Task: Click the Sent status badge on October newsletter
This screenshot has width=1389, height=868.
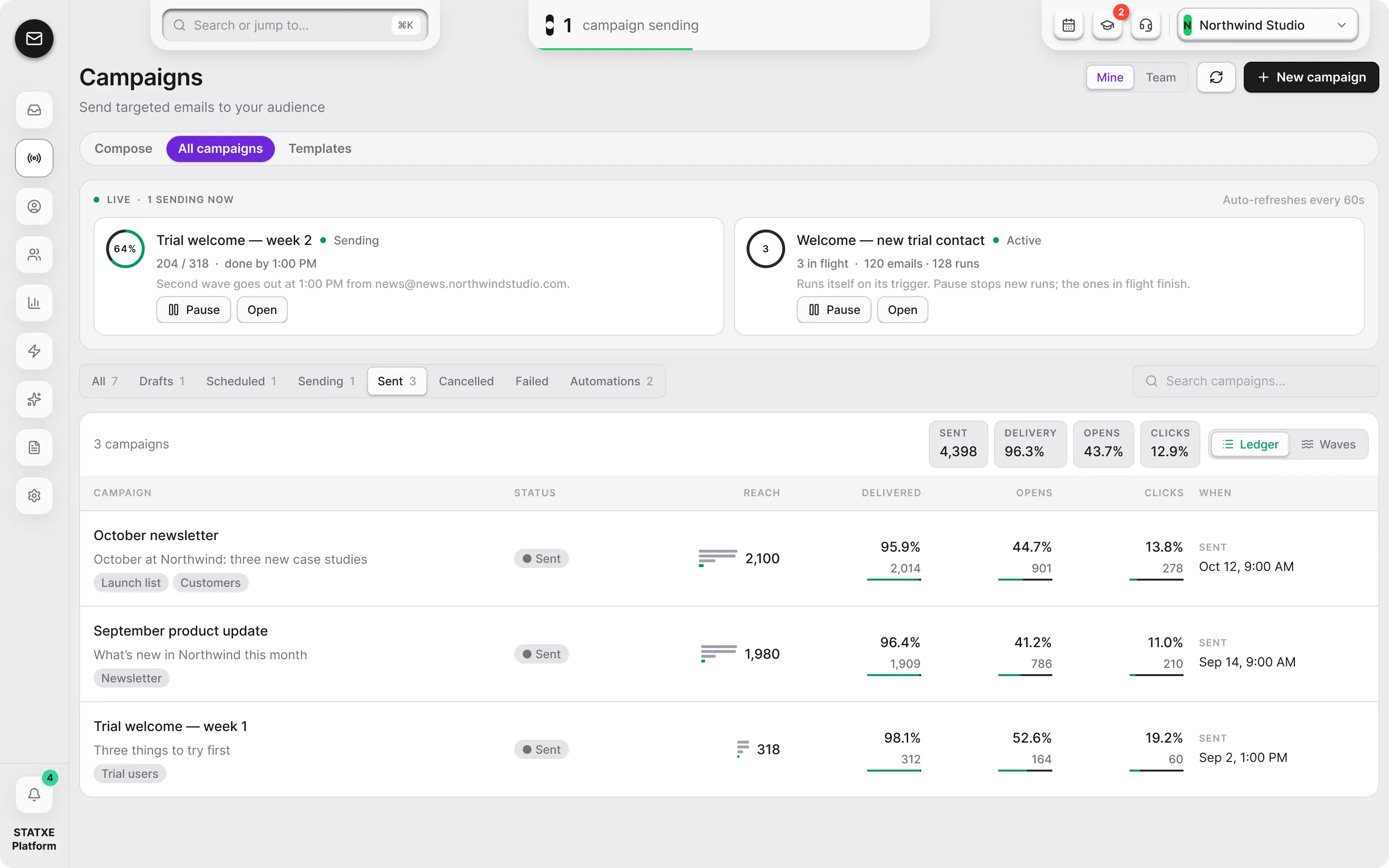Action: pyautogui.click(x=541, y=558)
